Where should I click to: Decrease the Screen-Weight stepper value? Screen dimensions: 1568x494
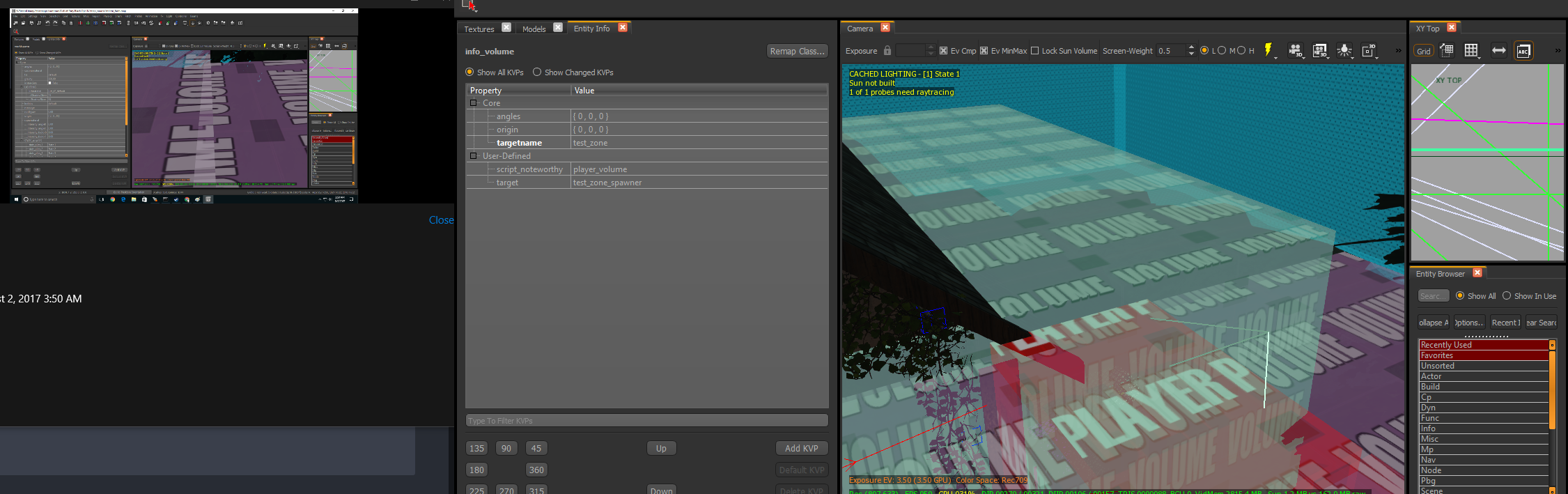1191,54
